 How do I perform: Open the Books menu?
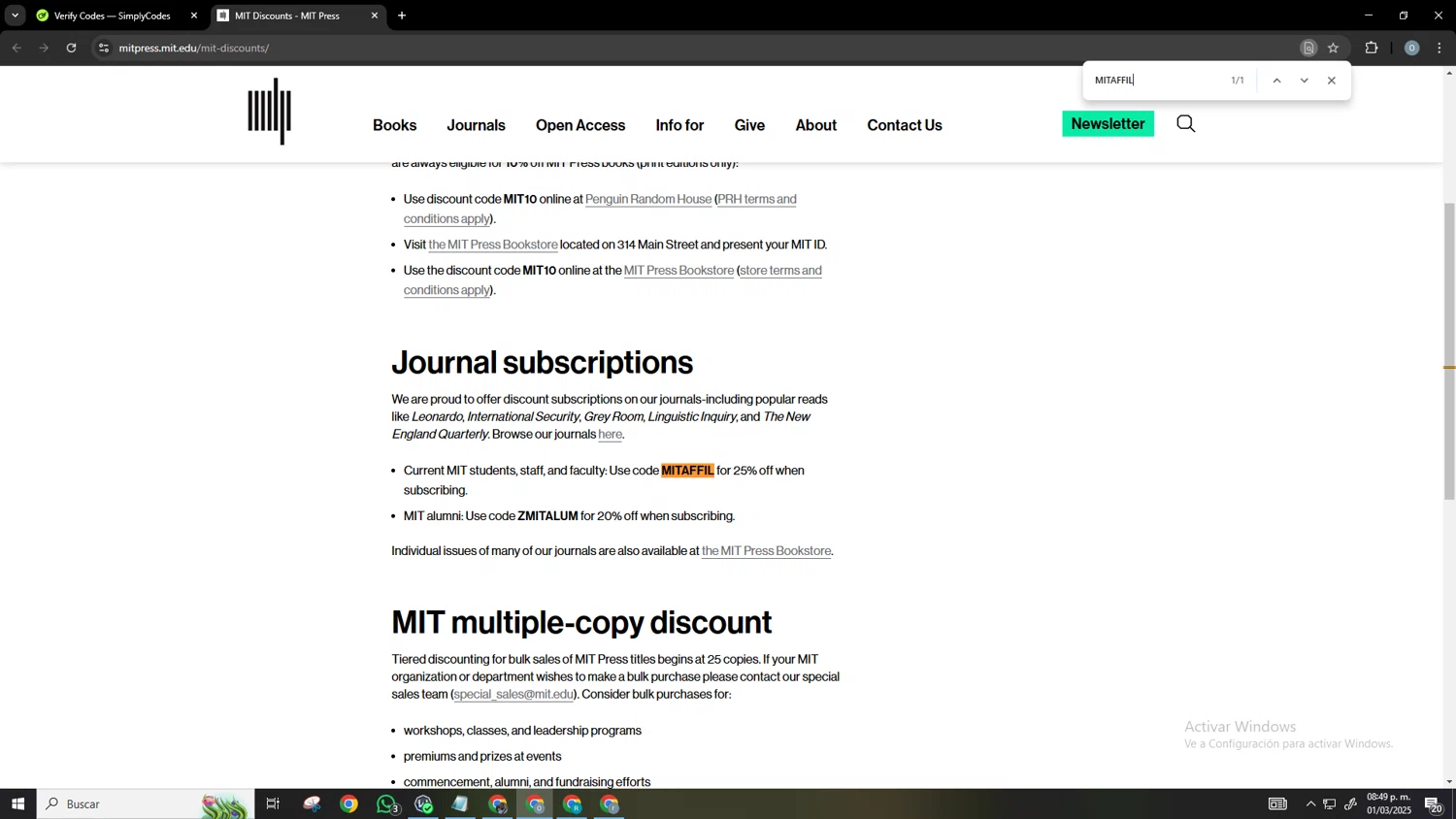(x=394, y=125)
